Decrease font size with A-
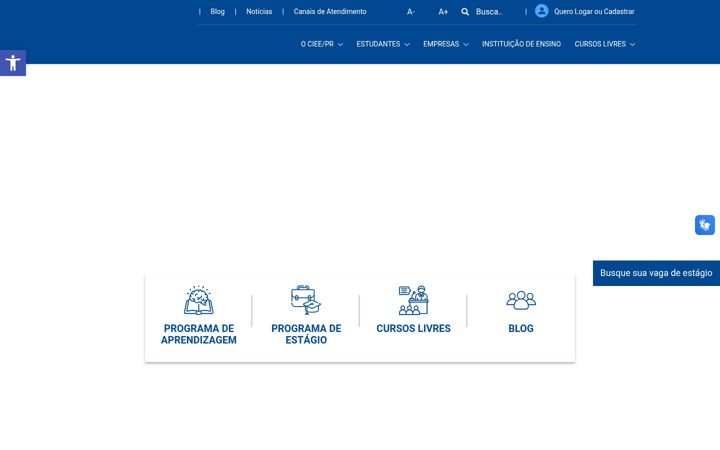 [x=411, y=12]
